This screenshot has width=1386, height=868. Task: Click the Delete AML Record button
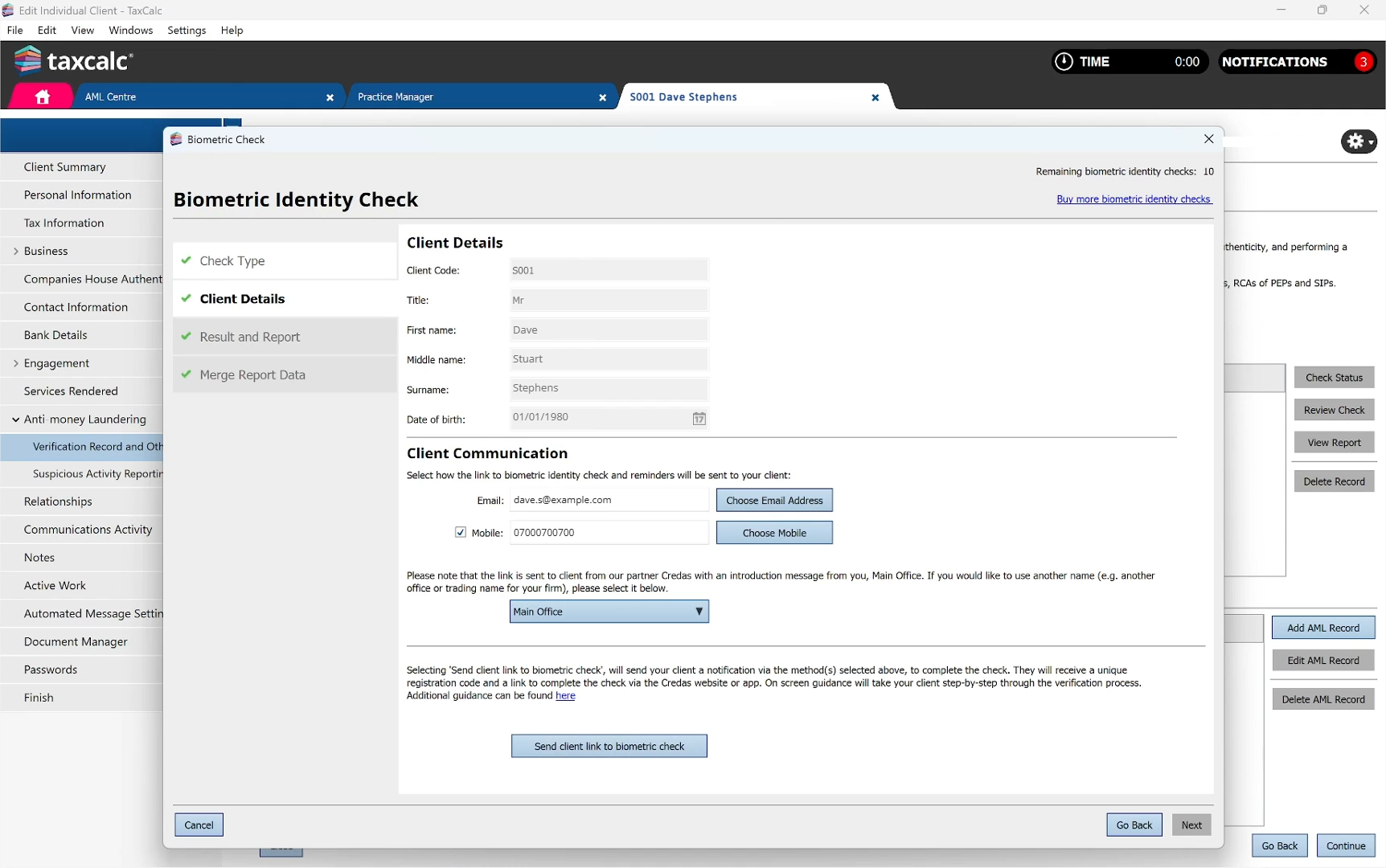click(1323, 699)
